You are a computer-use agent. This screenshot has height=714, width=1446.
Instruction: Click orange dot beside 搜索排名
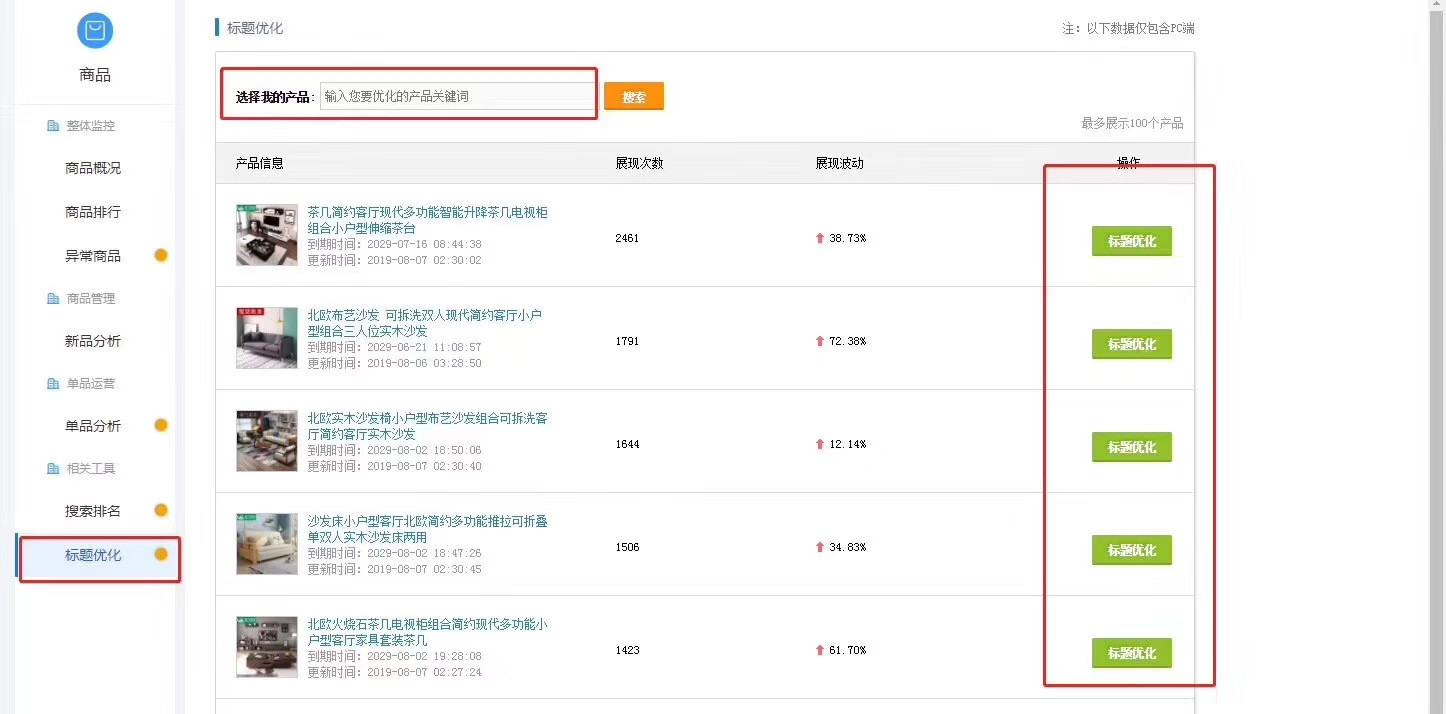click(x=160, y=510)
